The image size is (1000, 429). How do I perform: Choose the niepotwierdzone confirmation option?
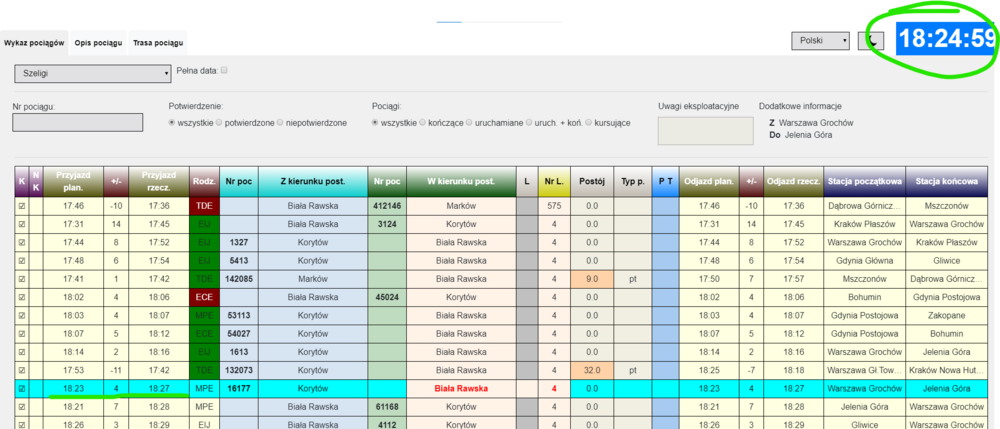[x=283, y=122]
